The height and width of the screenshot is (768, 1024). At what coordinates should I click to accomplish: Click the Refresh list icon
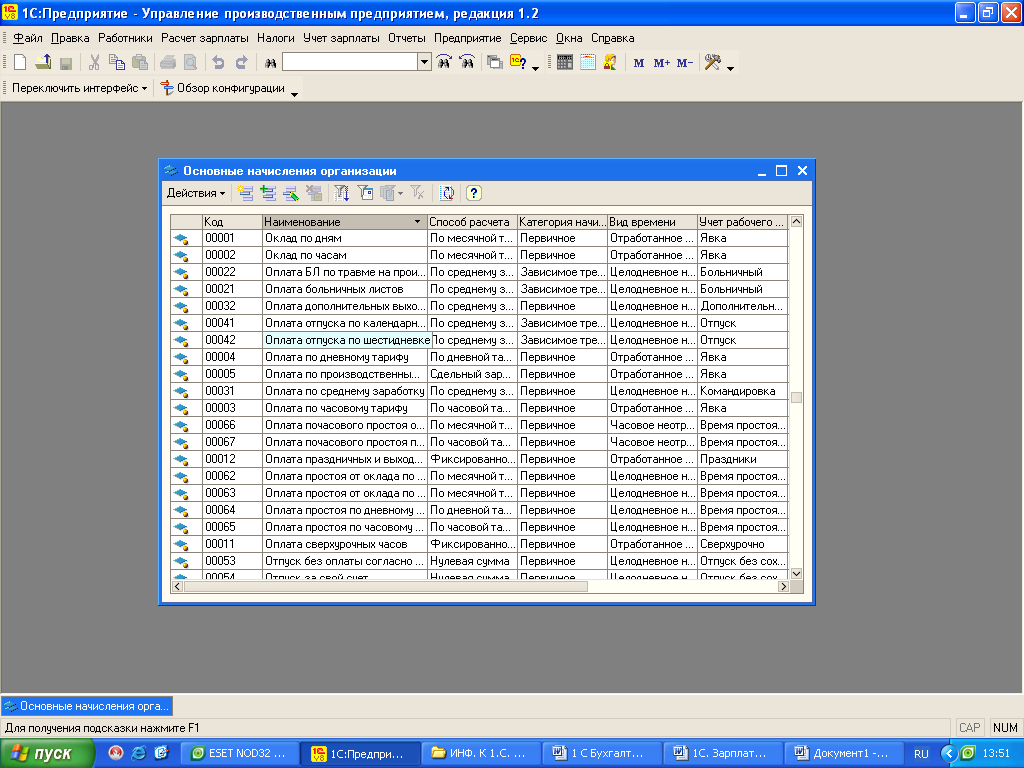click(x=447, y=193)
